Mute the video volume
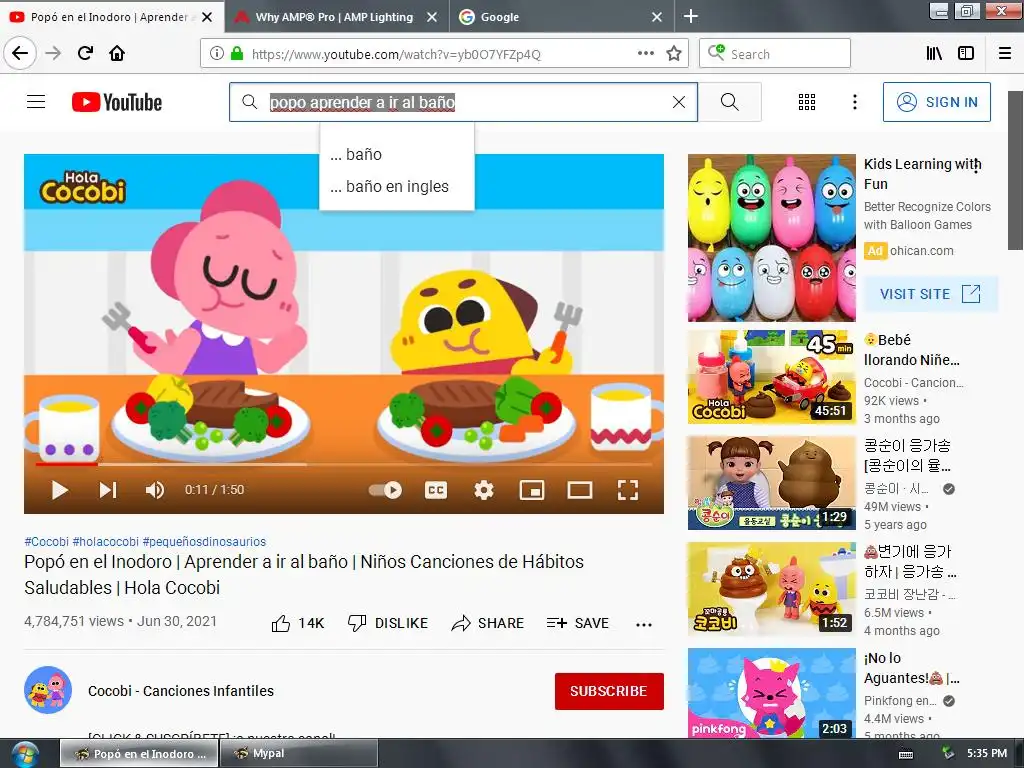Screen dimensions: 1024x768 click(155, 490)
